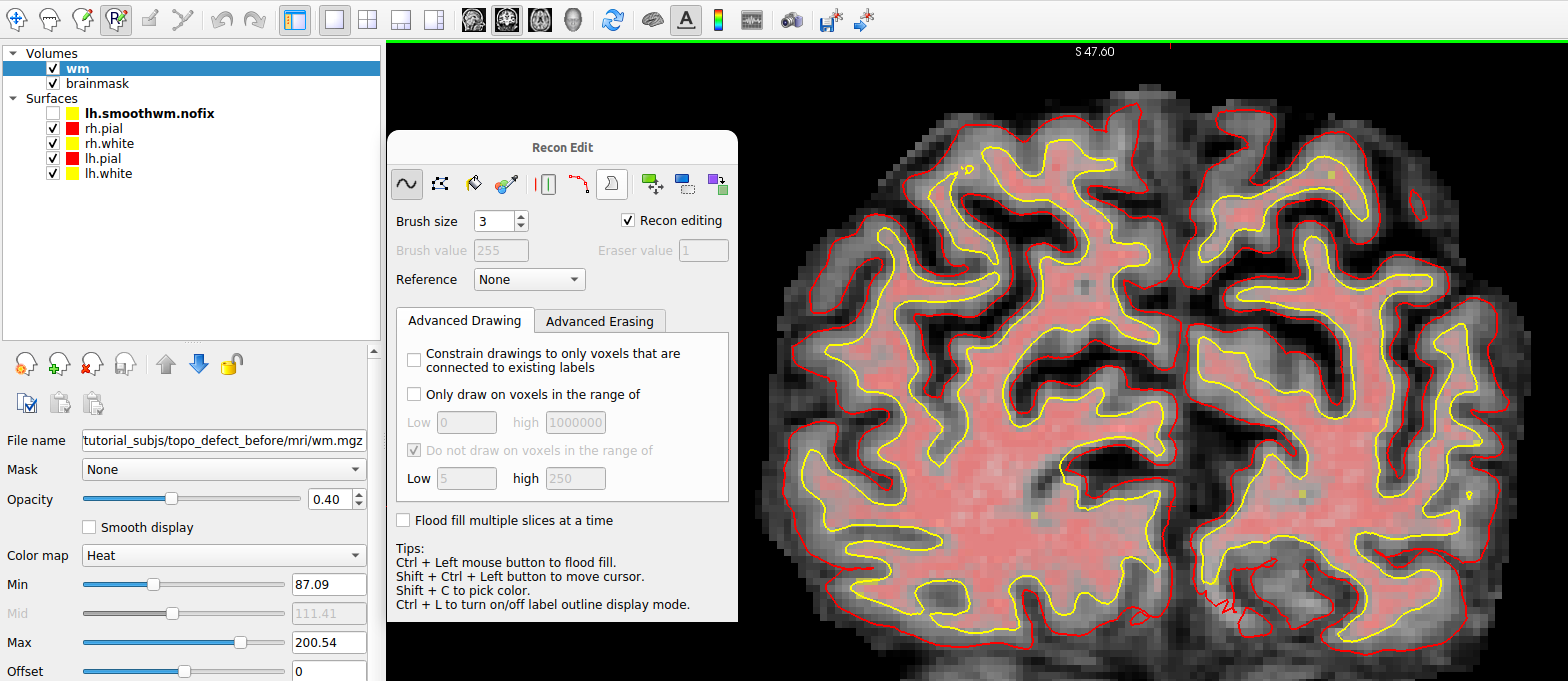Image resolution: width=1568 pixels, height=681 pixels.
Task: Hide the rh.white surface via its checkbox
Action: click(53, 144)
